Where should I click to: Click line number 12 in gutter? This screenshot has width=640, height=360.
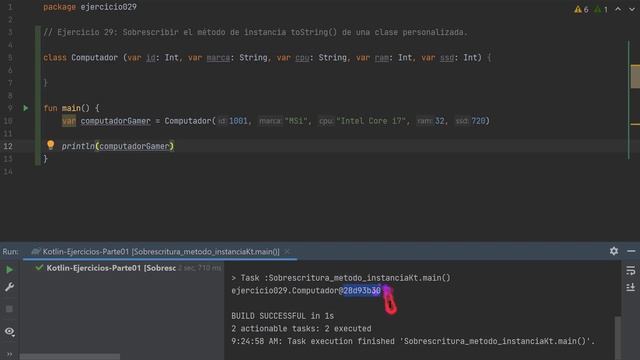(8, 146)
